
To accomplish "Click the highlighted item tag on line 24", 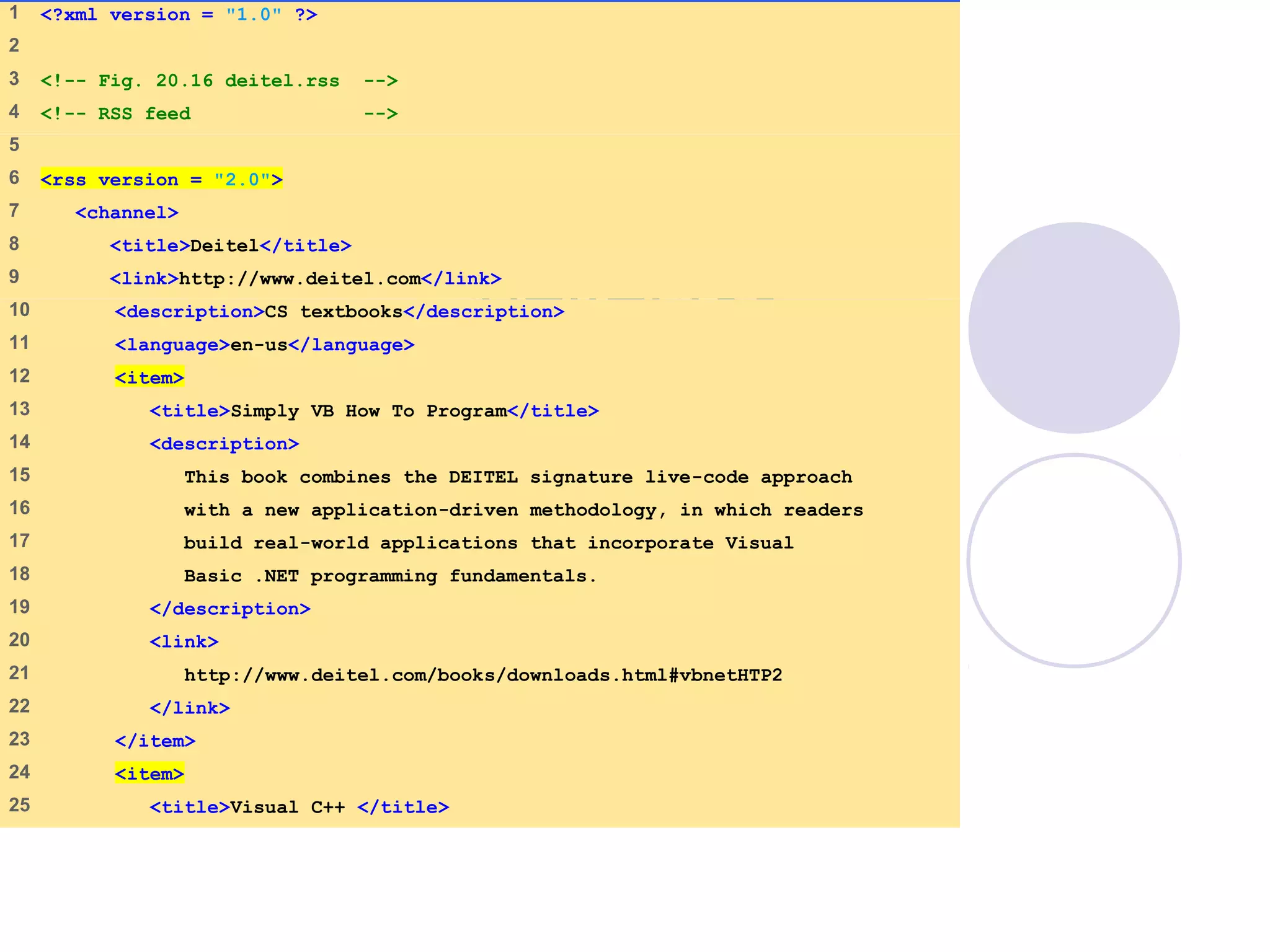I will pyautogui.click(x=149, y=773).
